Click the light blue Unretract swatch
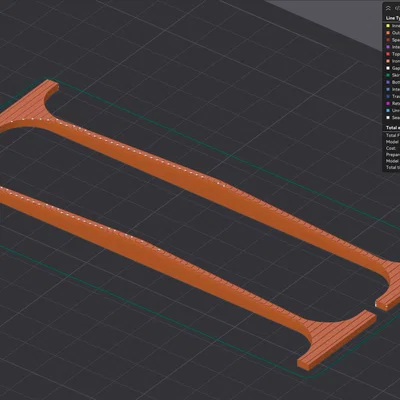The image size is (400, 400). (x=388, y=110)
